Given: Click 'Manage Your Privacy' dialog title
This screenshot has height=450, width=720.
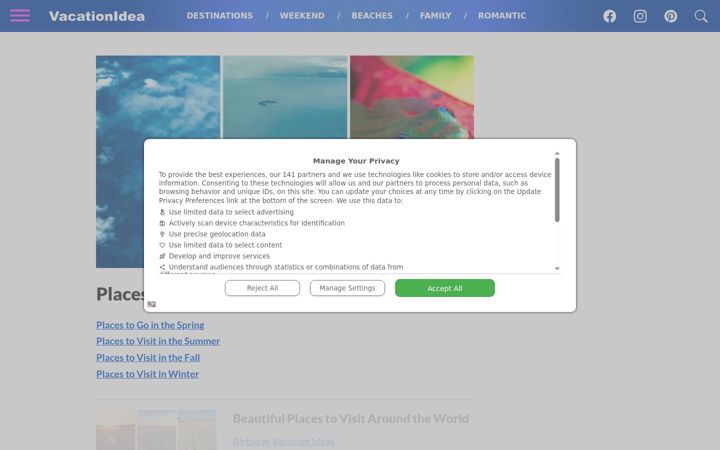Looking at the screenshot, I should pyautogui.click(x=356, y=161).
